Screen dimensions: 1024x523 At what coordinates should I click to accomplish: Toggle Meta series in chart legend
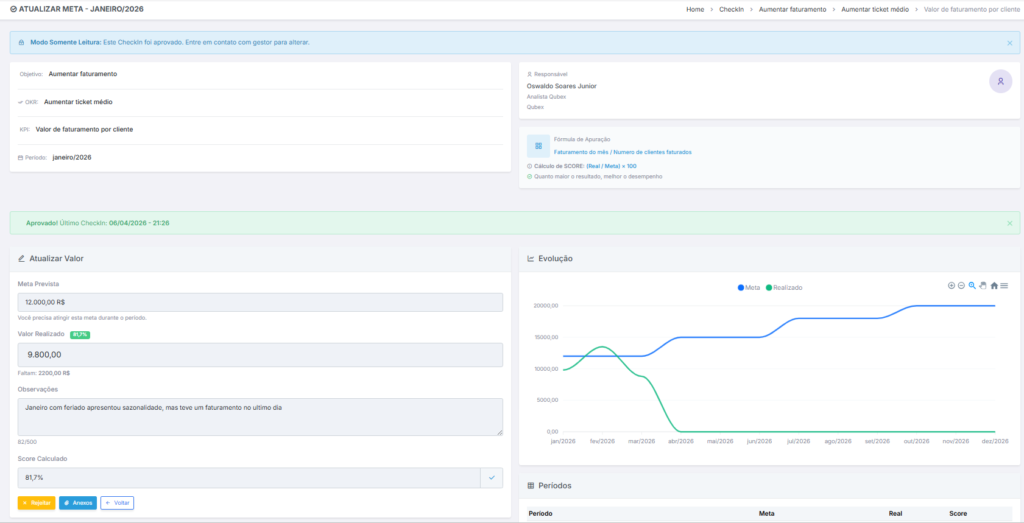[x=749, y=287]
